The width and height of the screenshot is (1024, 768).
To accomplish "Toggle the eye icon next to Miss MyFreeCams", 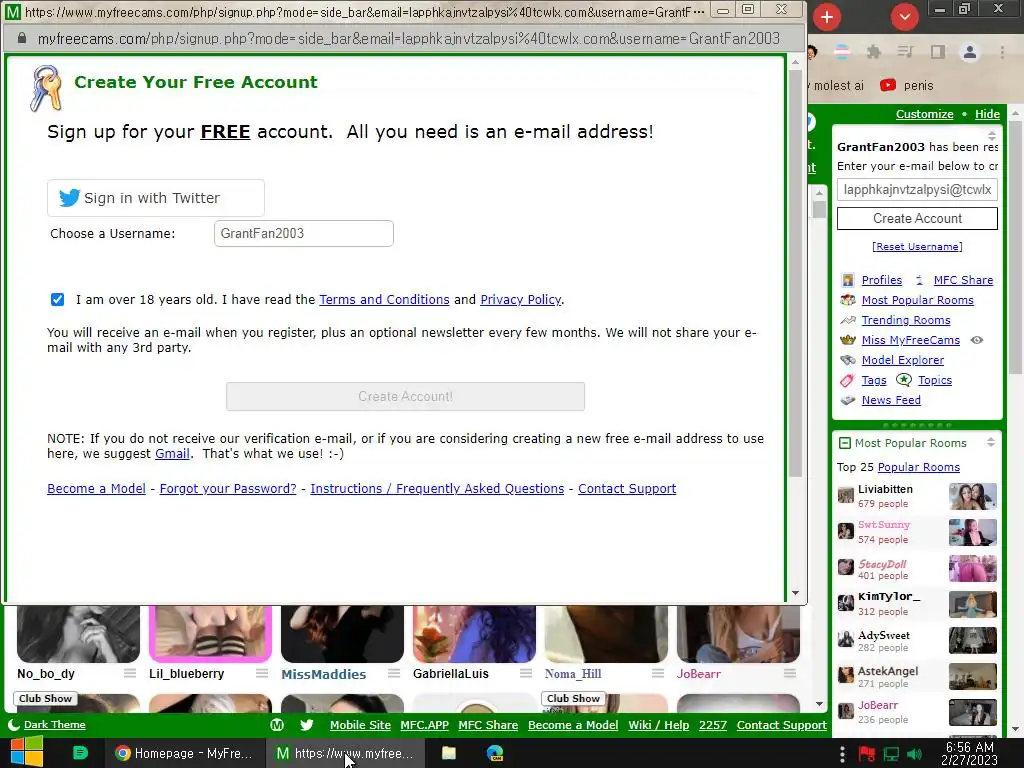I will 977,340.
